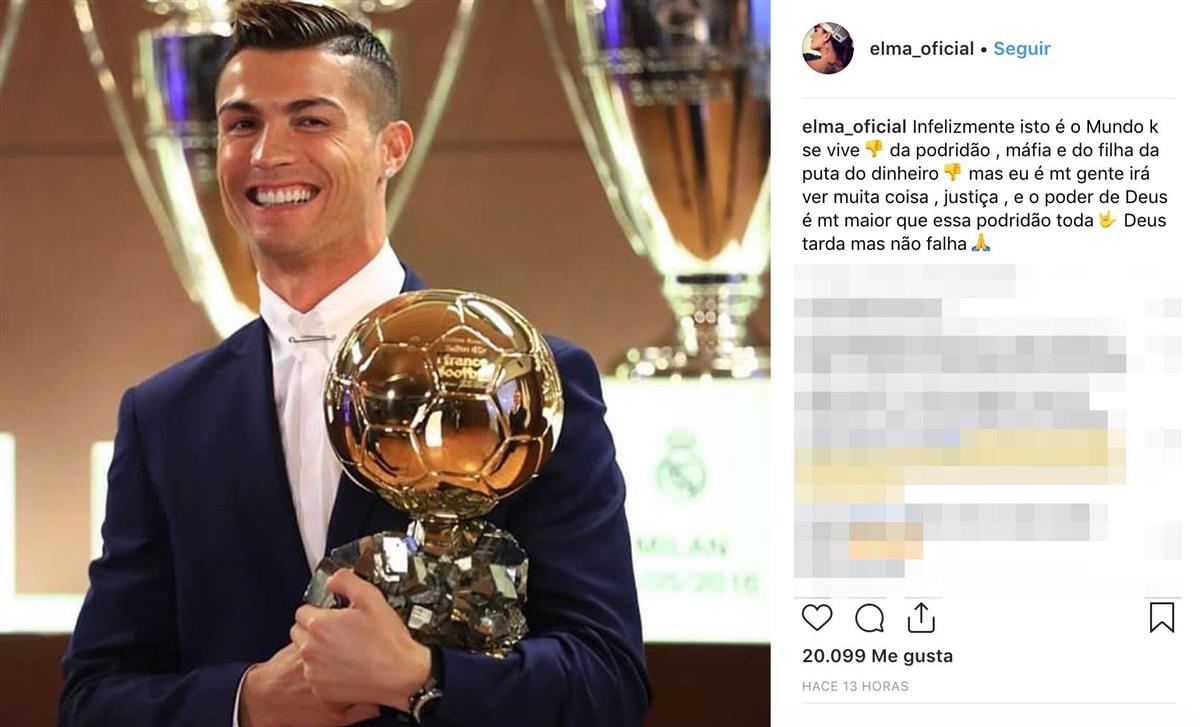Open the elma_oficial profile avatar
Image resolution: width=1200 pixels, height=727 pixels.
pyautogui.click(x=828, y=48)
